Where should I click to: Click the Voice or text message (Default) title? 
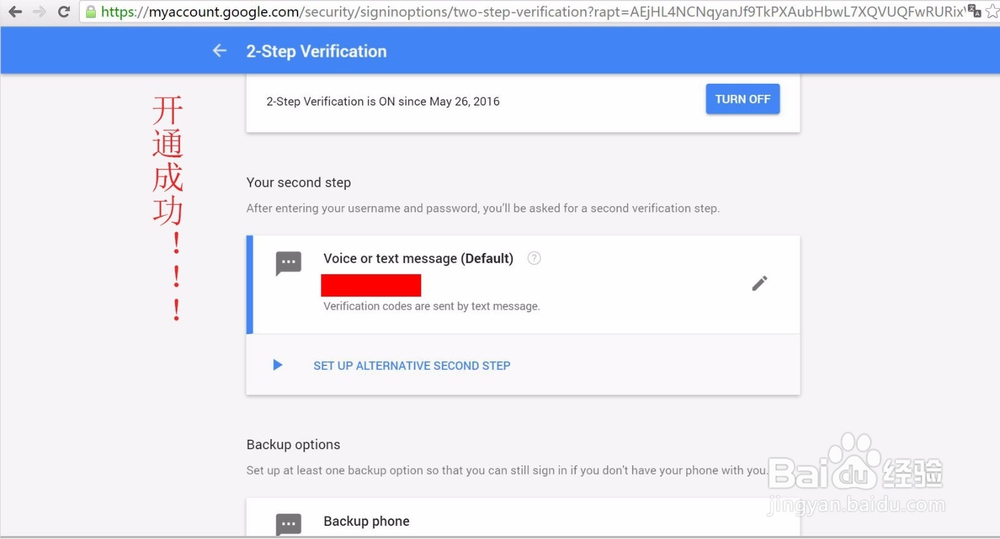click(418, 258)
